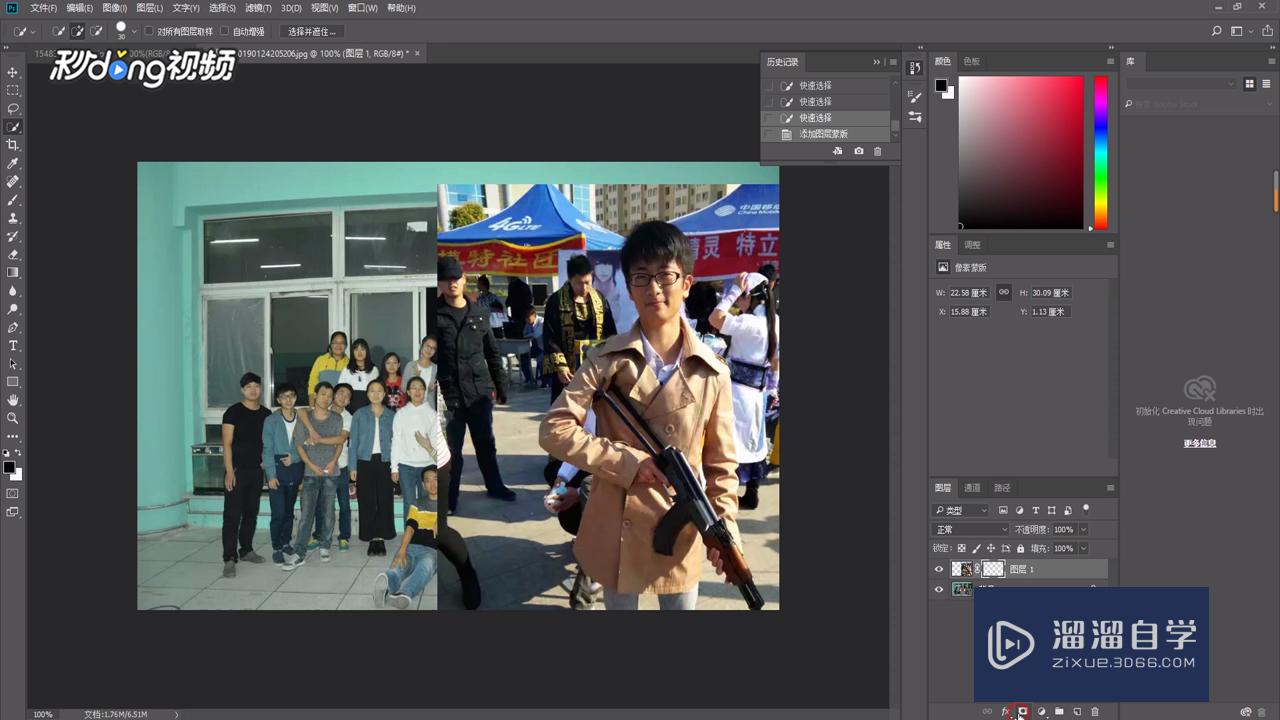Viewport: 1280px width, 720px height.
Task: Delete the current history state via trash icon
Action: [878, 151]
